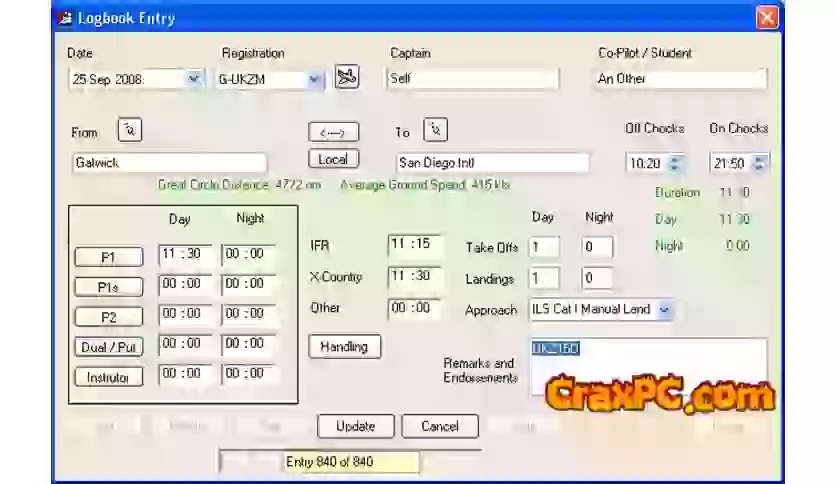This screenshot has width=836, height=484.
Task: Click the Update button
Action: pos(356,426)
